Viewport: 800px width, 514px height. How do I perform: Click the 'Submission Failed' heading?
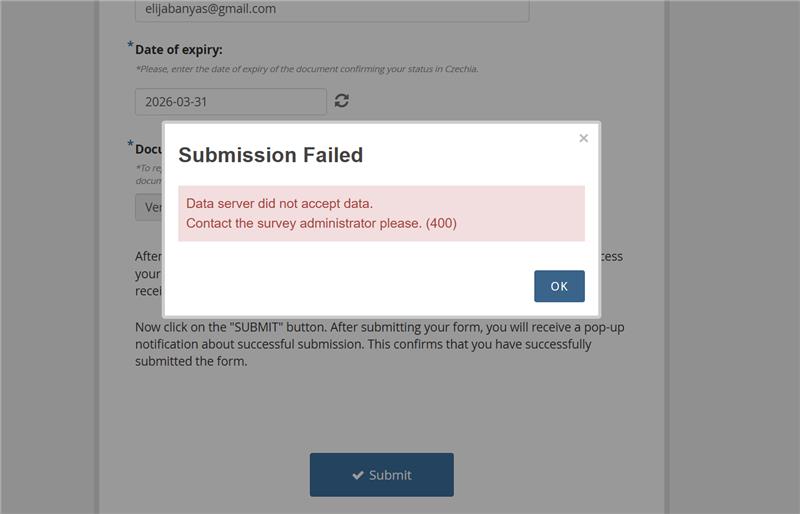[270, 155]
